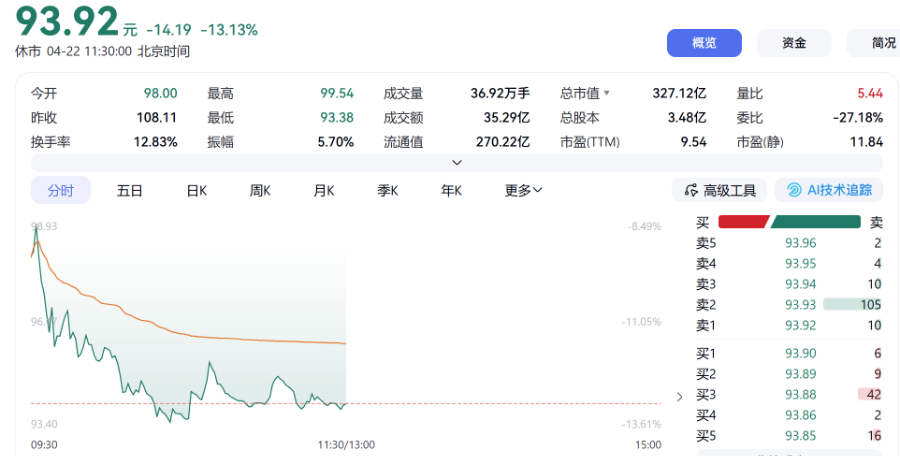Display the 年K chart
Image resolution: width=900 pixels, height=456 pixels.
452,190
